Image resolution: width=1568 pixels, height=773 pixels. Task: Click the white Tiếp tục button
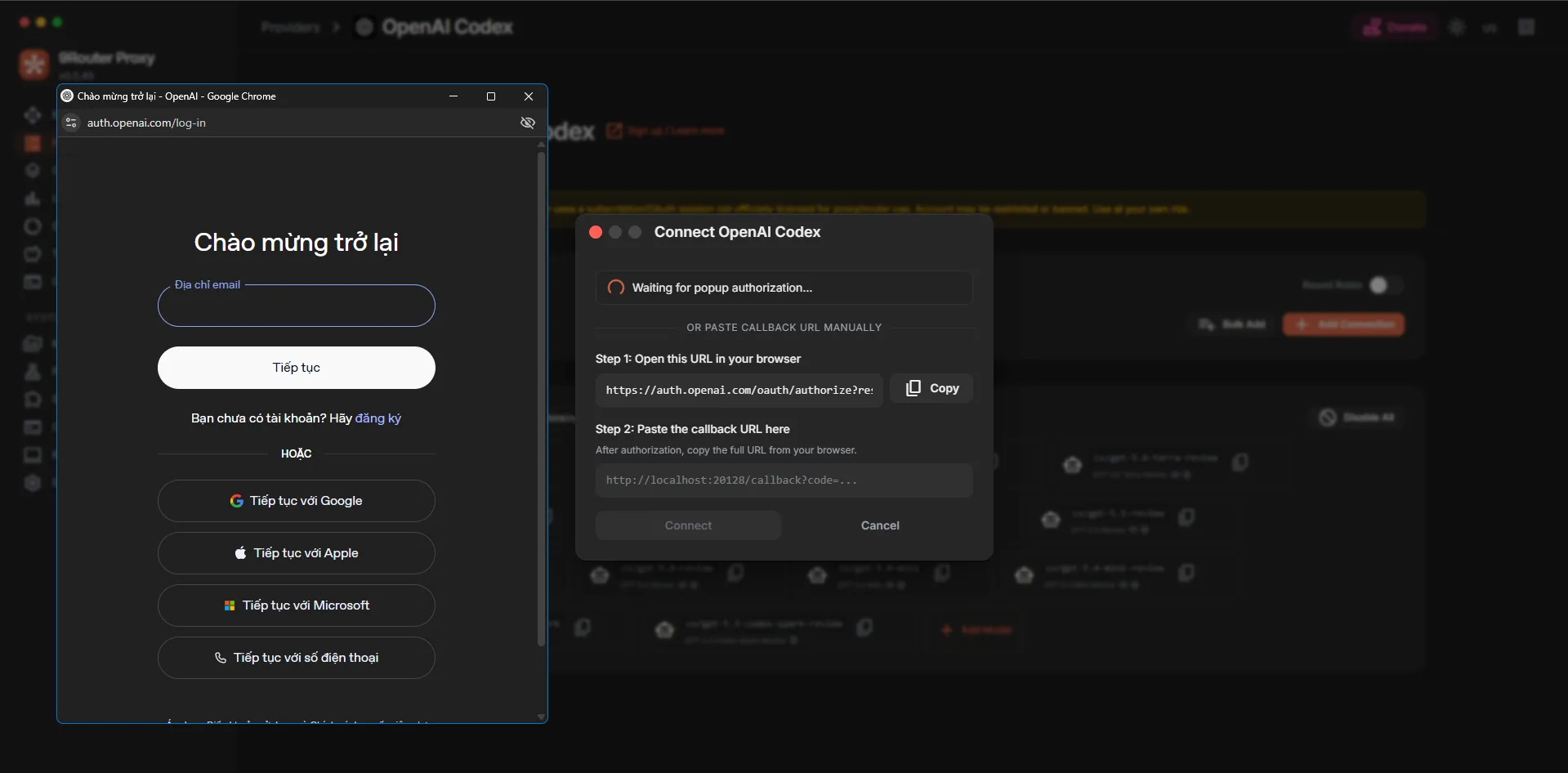pyautogui.click(x=297, y=368)
